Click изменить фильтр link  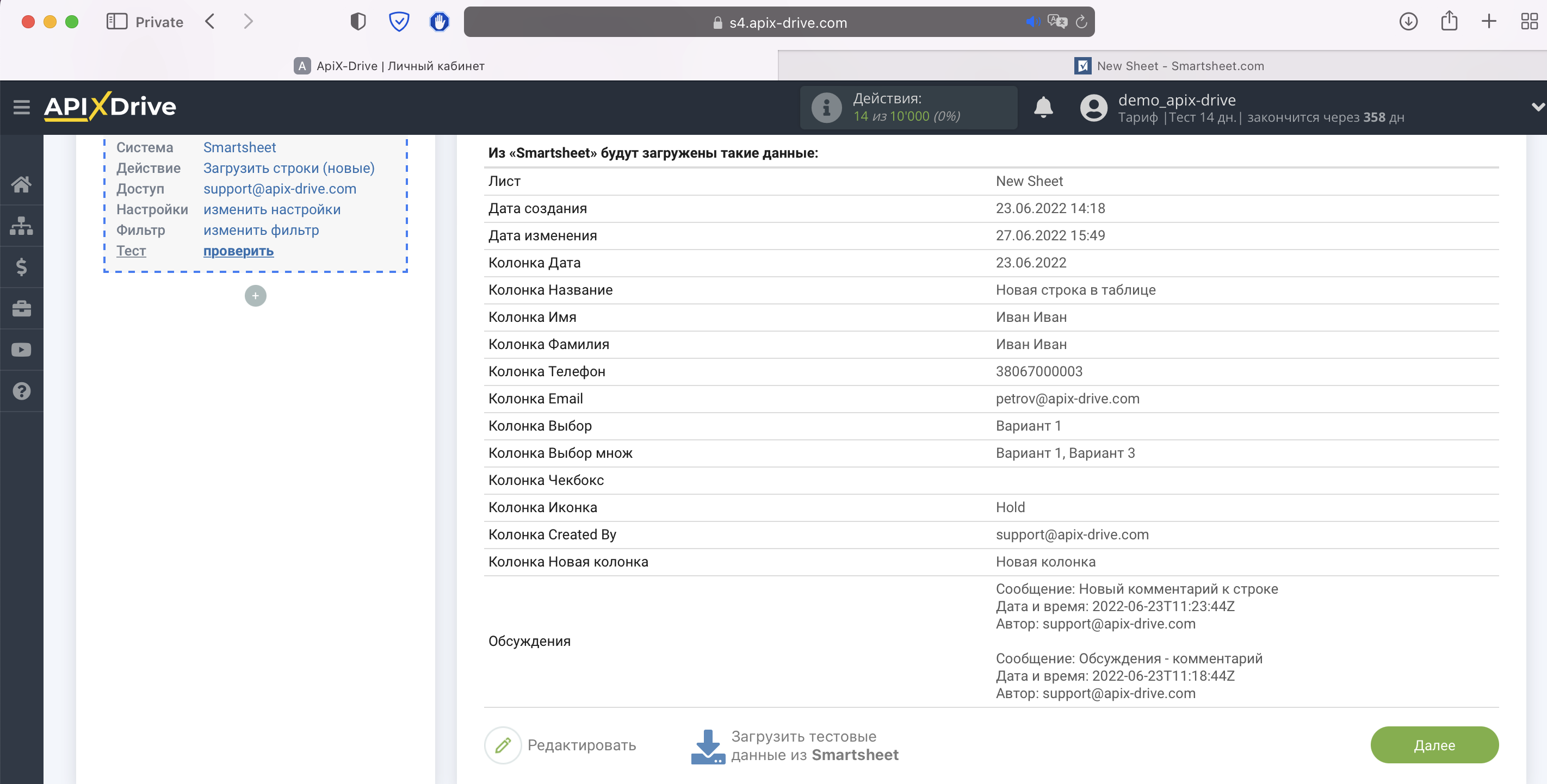(261, 230)
